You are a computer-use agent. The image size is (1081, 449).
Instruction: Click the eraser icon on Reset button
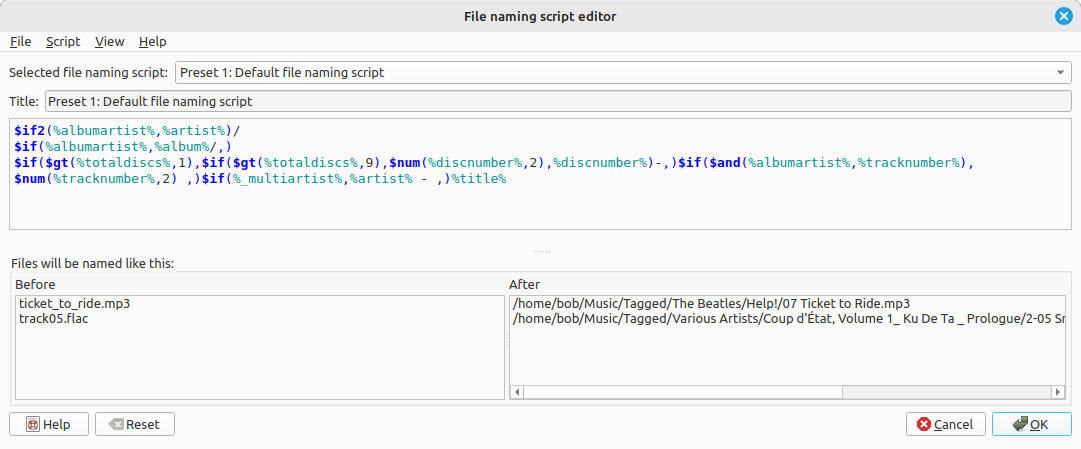click(x=117, y=425)
